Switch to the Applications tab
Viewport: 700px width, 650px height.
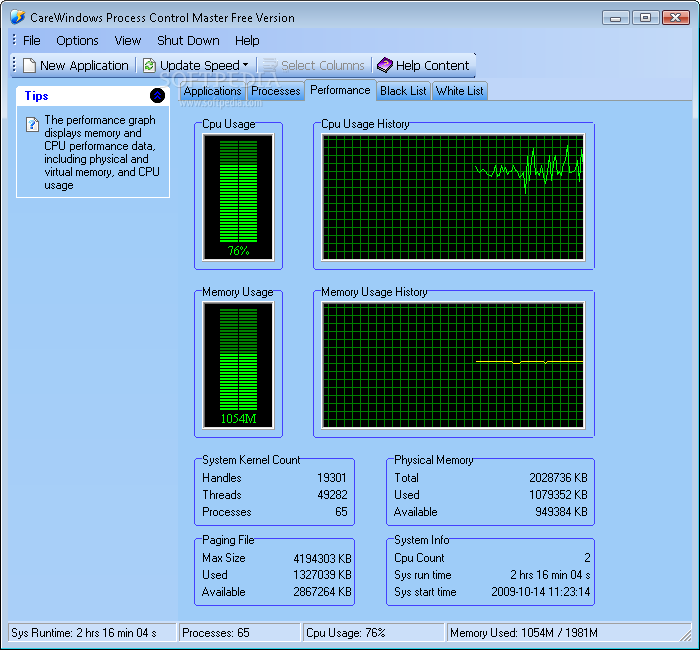point(212,91)
